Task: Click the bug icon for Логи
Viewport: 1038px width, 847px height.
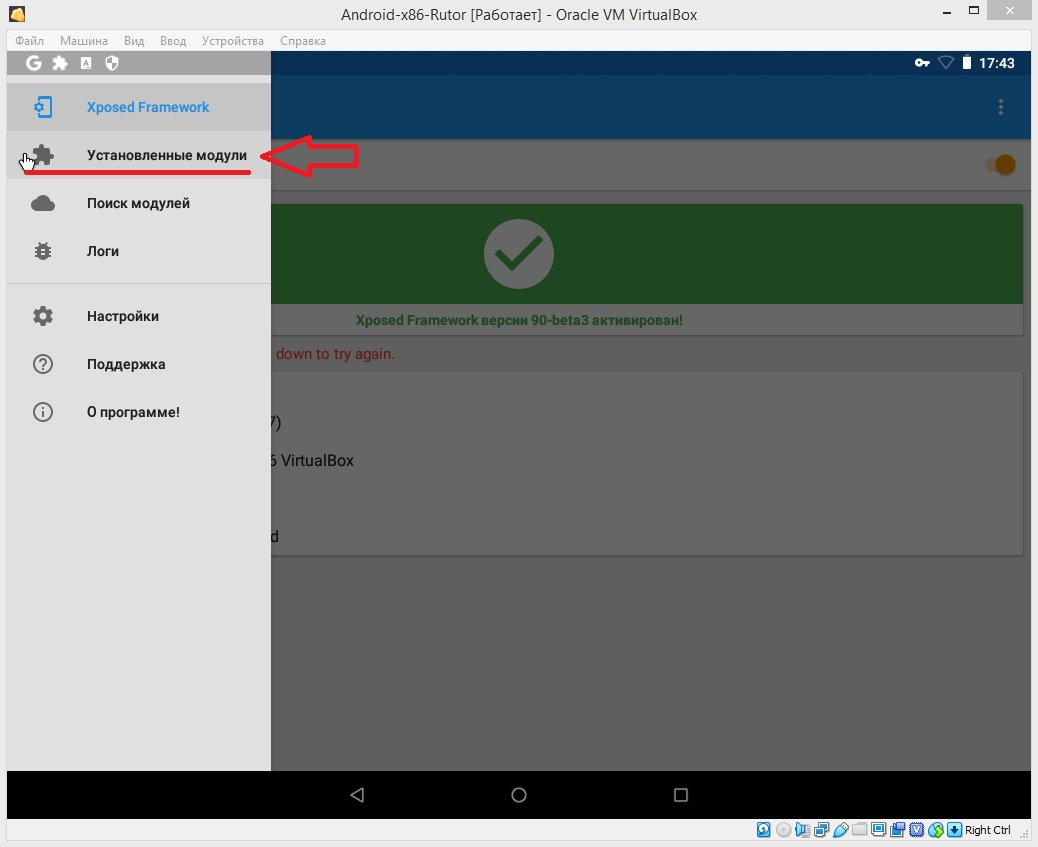Action: tap(43, 252)
